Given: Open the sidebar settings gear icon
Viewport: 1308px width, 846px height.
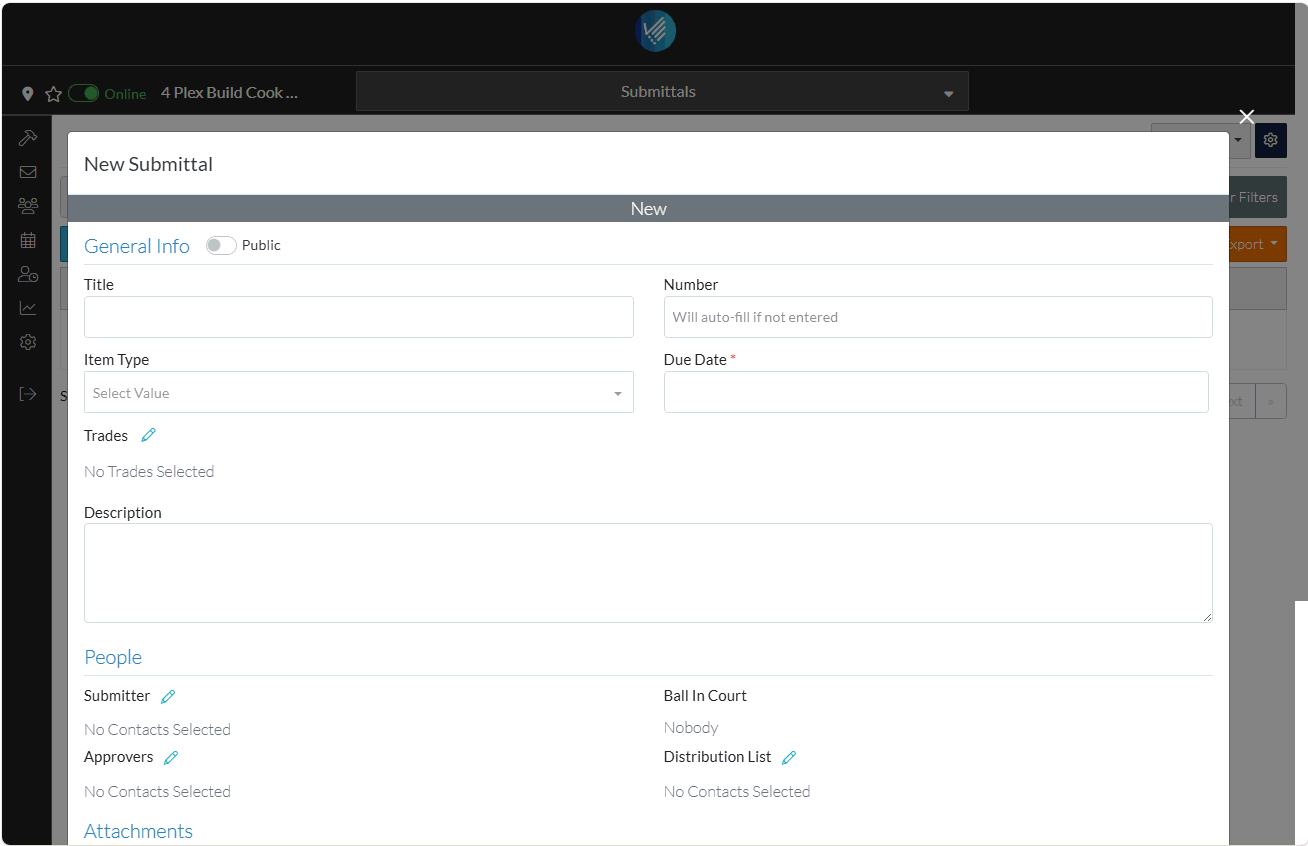Looking at the screenshot, I should coord(28,342).
